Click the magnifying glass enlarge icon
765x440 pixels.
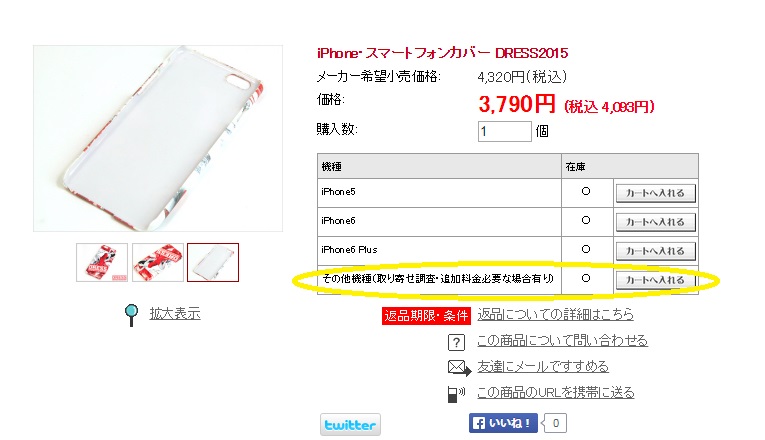(131, 315)
